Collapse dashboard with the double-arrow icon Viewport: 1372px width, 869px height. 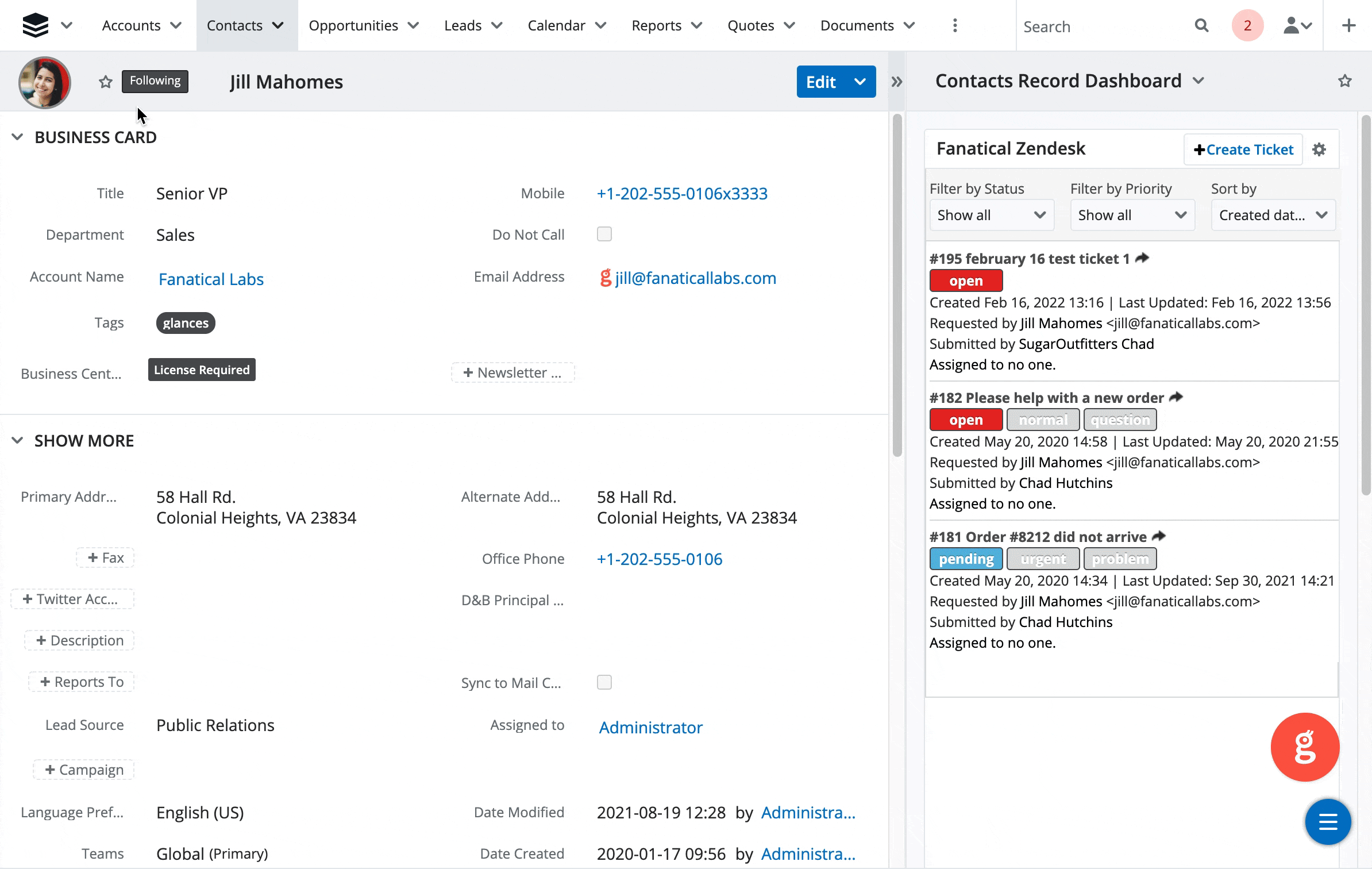point(897,82)
